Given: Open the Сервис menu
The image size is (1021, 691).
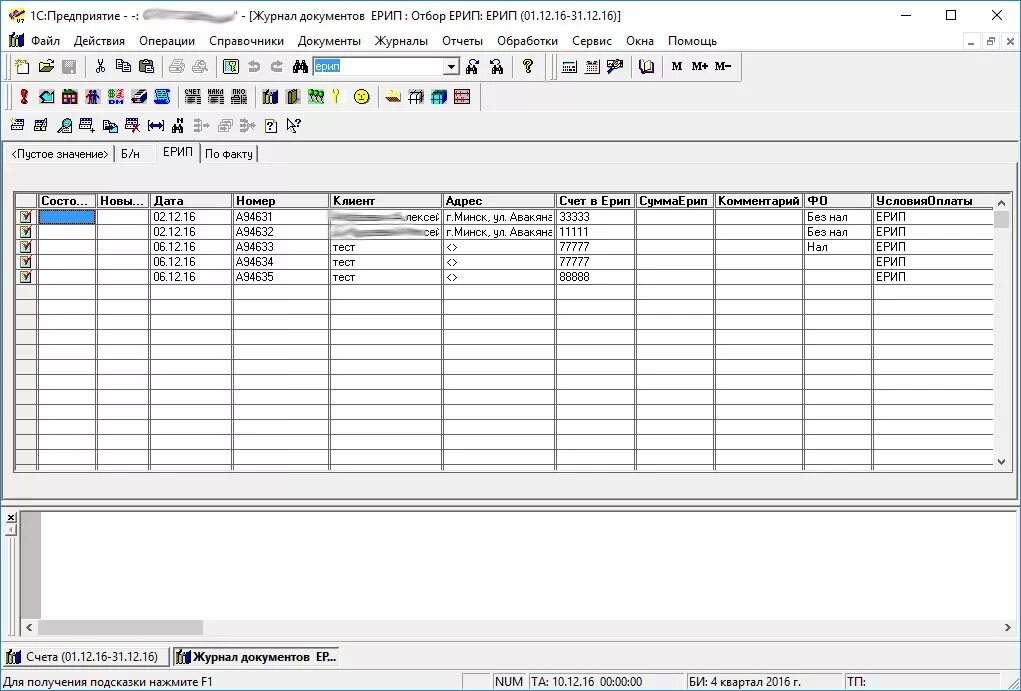Looking at the screenshot, I should (592, 41).
